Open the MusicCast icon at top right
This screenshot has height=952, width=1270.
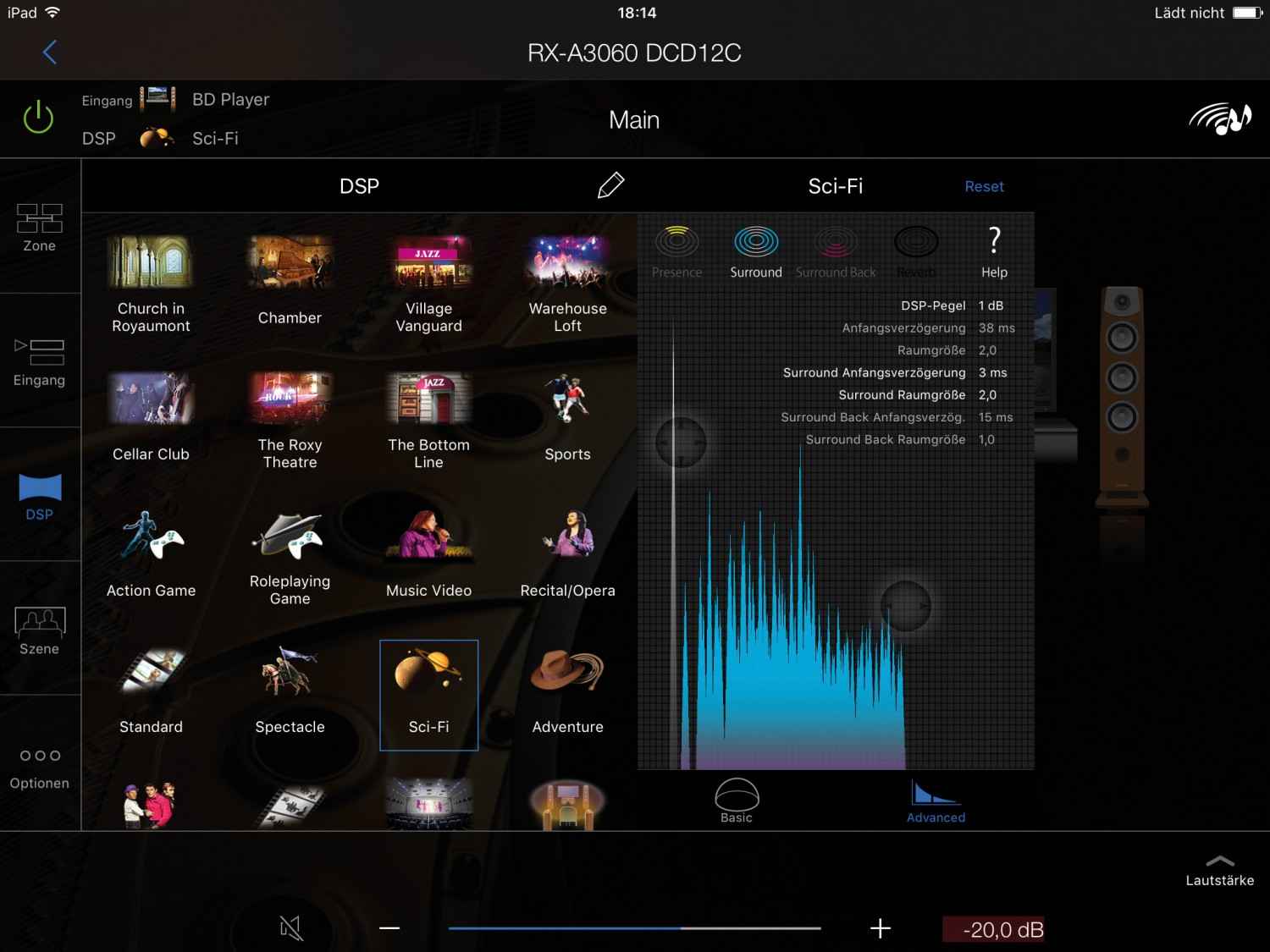point(1219,118)
